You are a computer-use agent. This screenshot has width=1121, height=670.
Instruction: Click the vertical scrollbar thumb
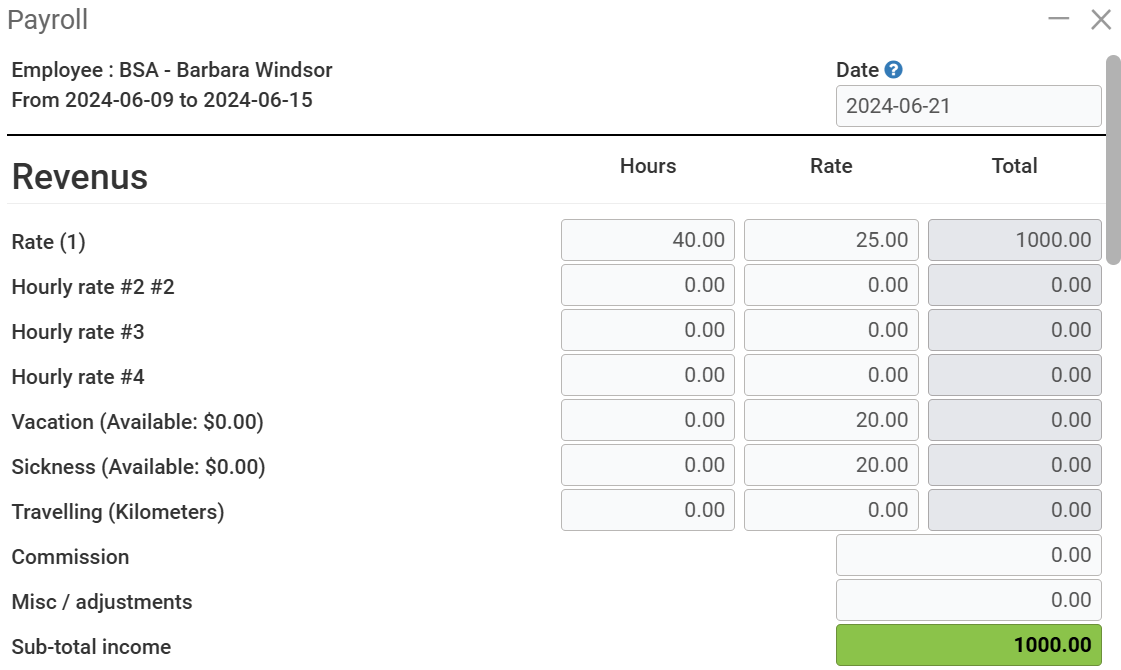[1113, 160]
